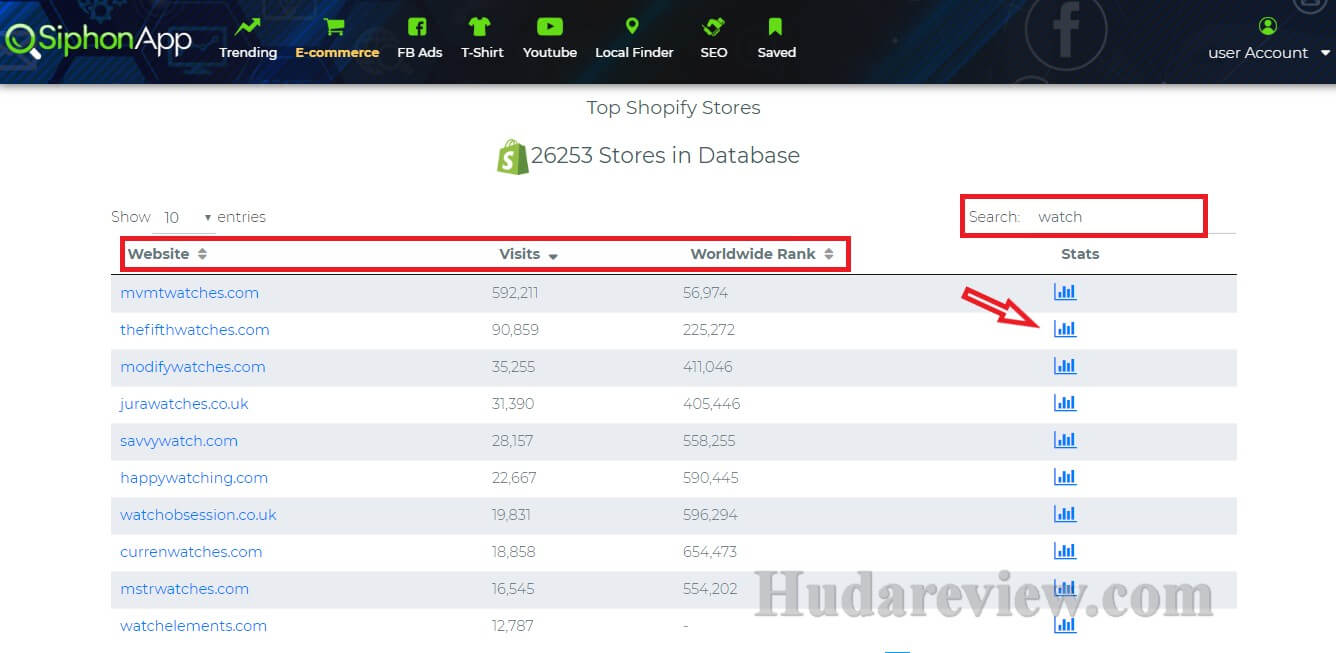Select the 411,046 worldwide rank value
Viewport: 1336px width, 653px height.
[x=708, y=367]
